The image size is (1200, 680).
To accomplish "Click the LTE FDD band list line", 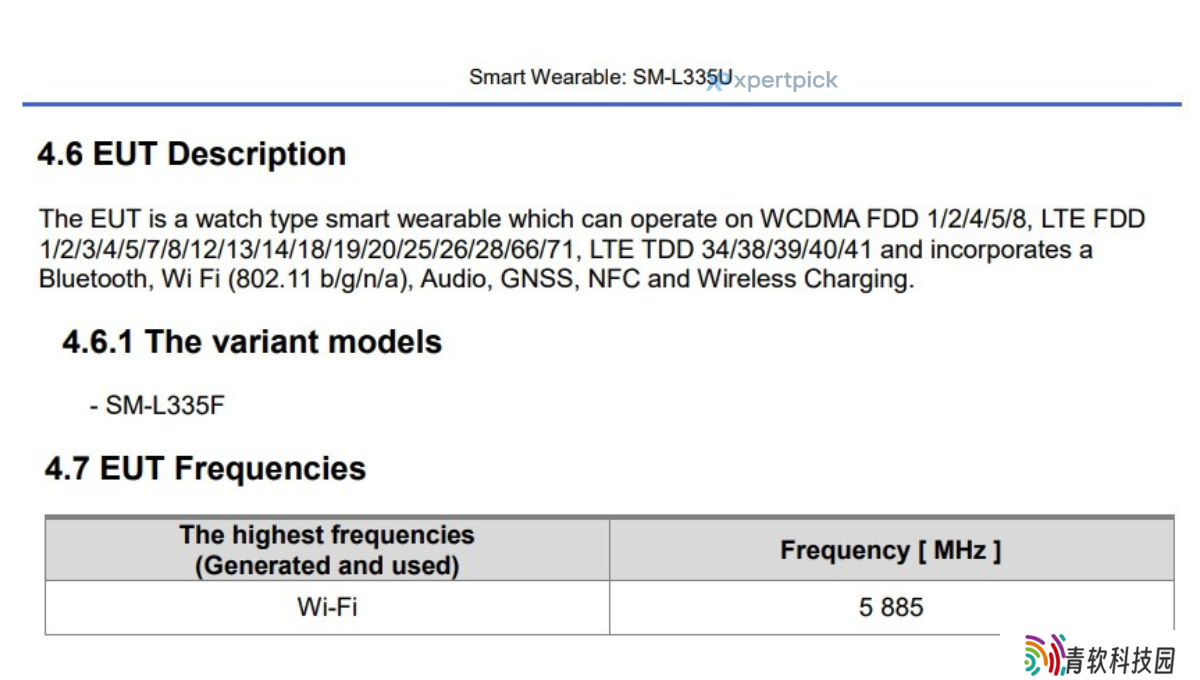I will (566, 249).
